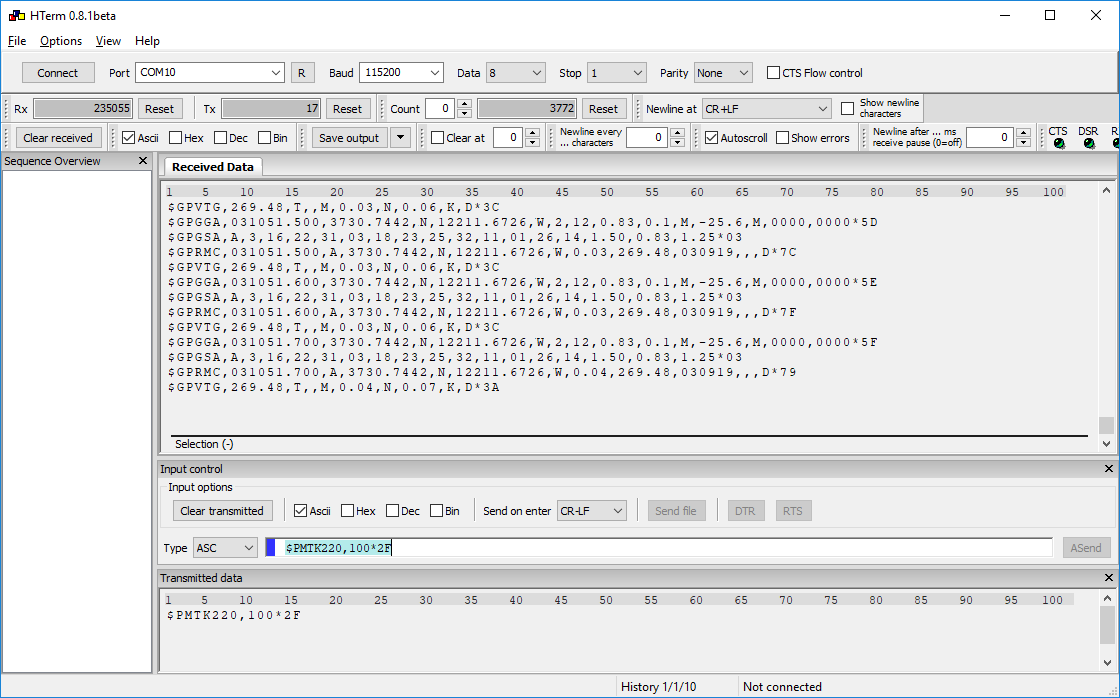Click the Not connected status bar text

click(782, 687)
